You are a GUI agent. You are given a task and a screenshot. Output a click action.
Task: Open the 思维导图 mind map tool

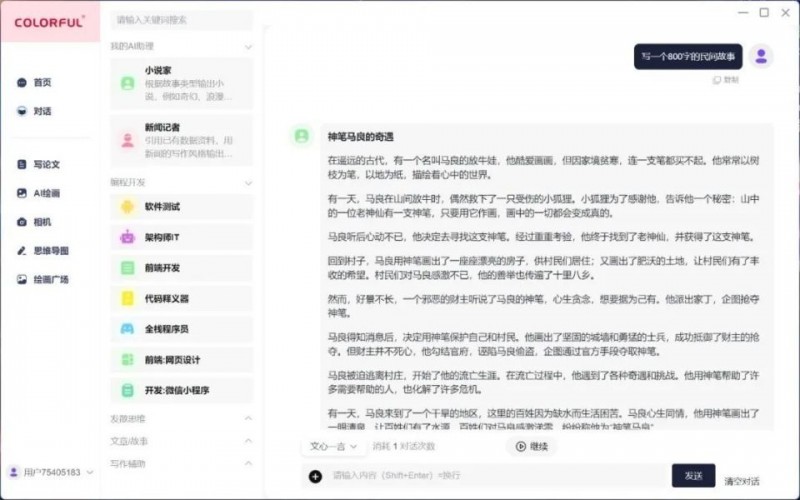pyautogui.click(x=48, y=250)
